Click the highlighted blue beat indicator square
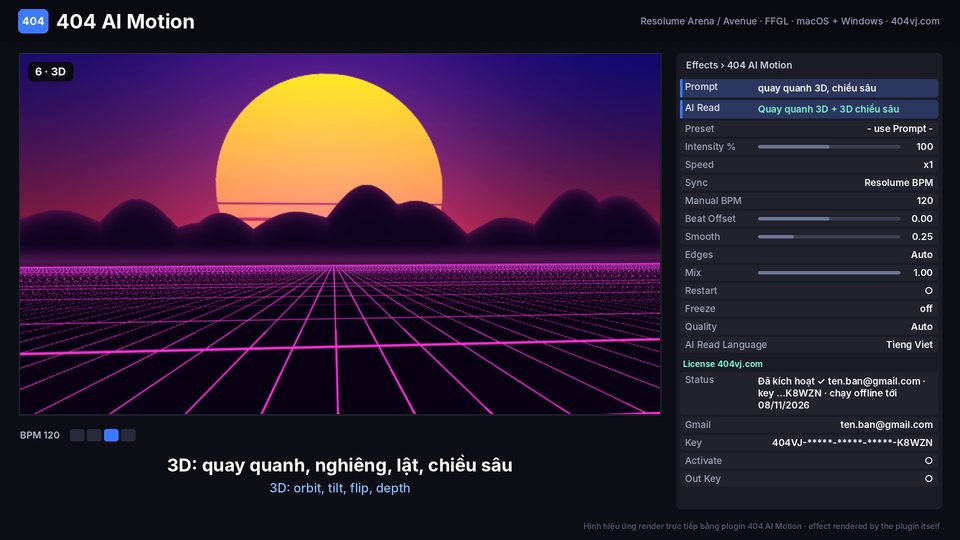The width and height of the screenshot is (960, 540). tap(111, 435)
